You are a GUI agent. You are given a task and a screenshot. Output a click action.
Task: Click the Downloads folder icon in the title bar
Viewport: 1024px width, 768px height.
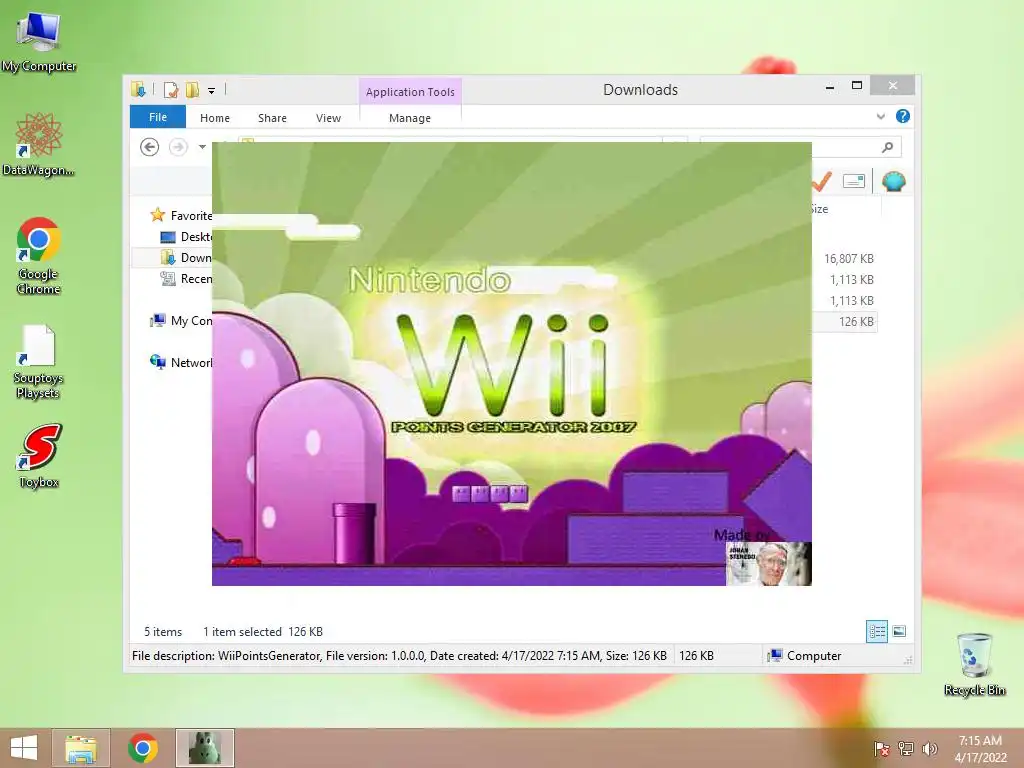138,89
